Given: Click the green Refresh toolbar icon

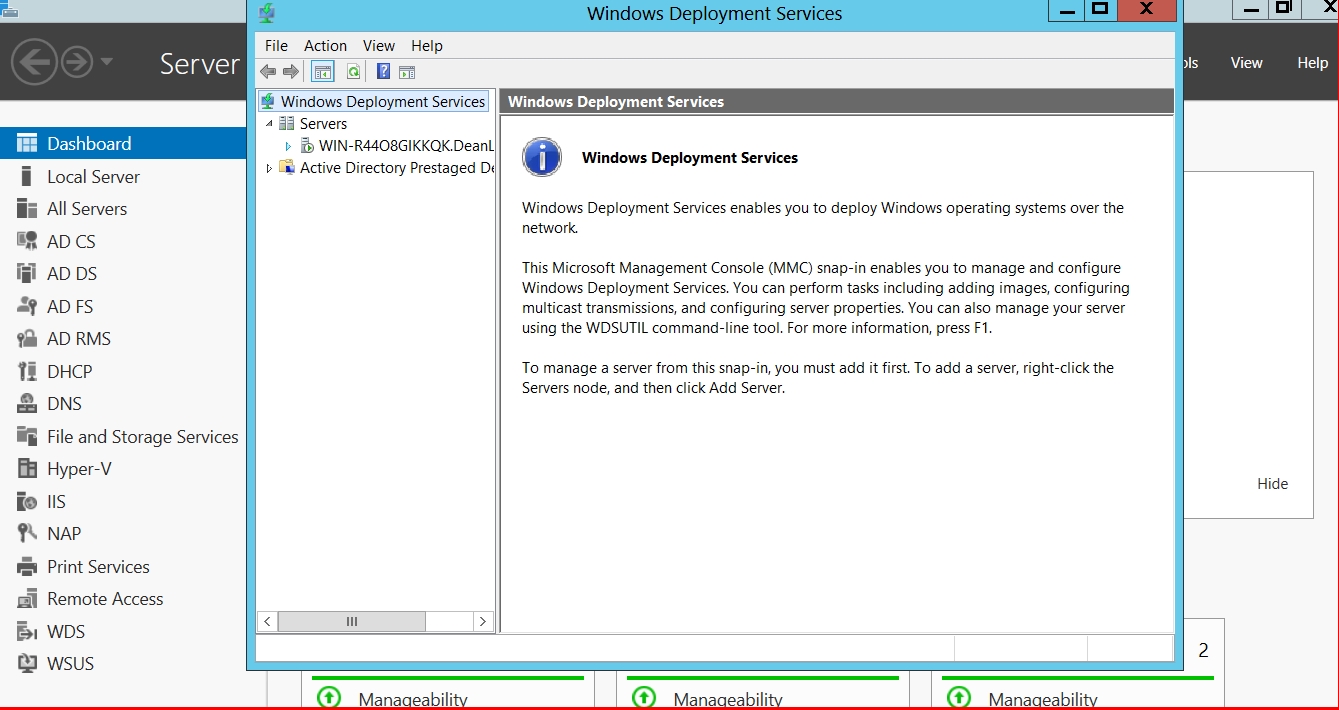Looking at the screenshot, I should 353,71.
